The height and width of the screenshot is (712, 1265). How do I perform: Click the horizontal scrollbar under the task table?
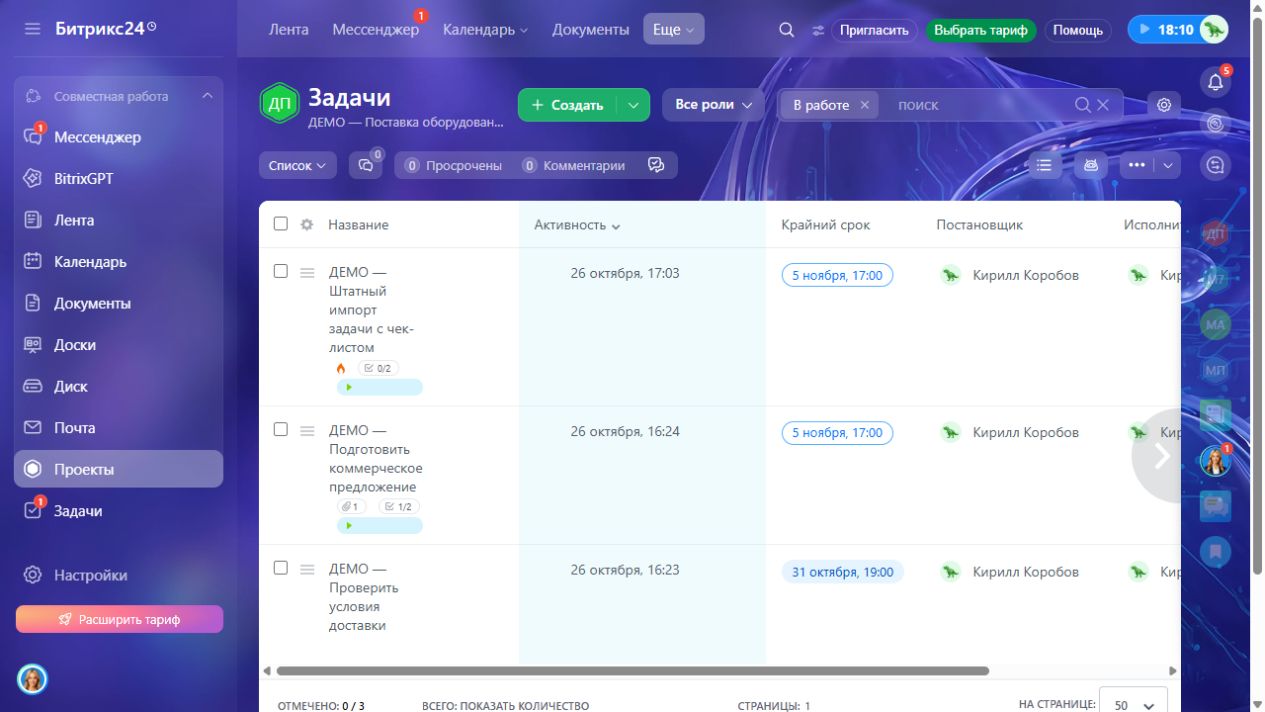pyautogui.click(x=632, y=671)
